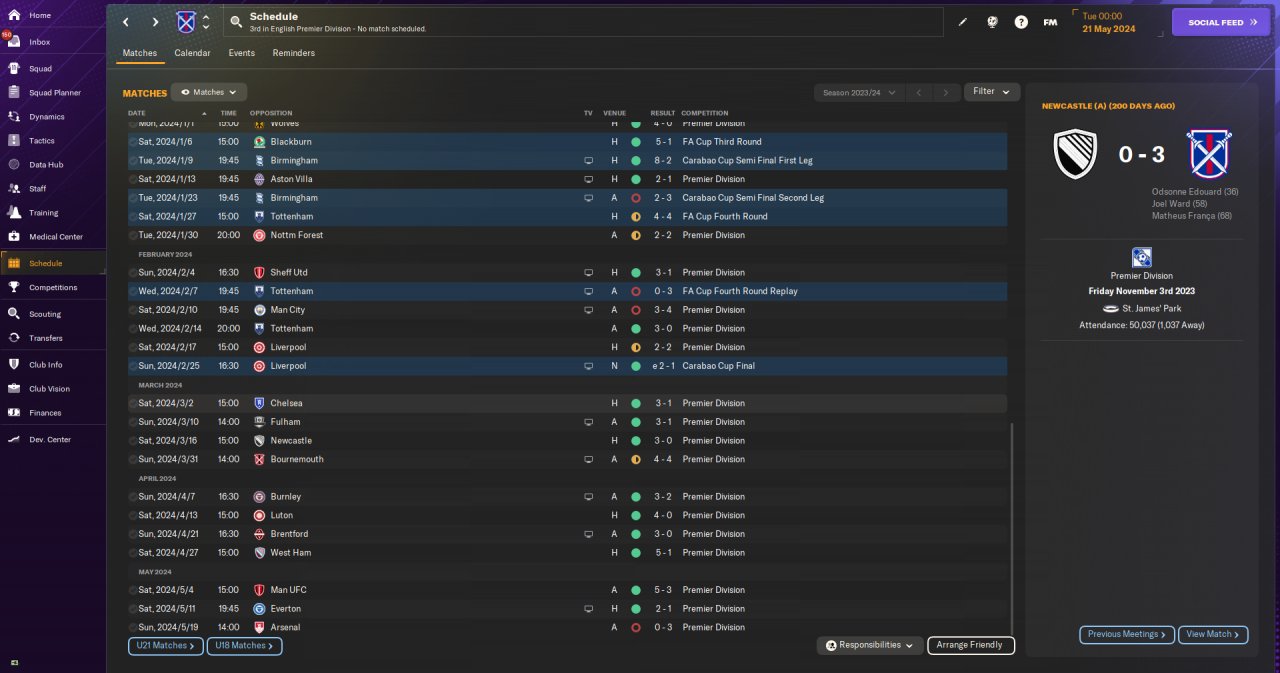
Task: Select the West Ham match row
Action: click(567, 552)
